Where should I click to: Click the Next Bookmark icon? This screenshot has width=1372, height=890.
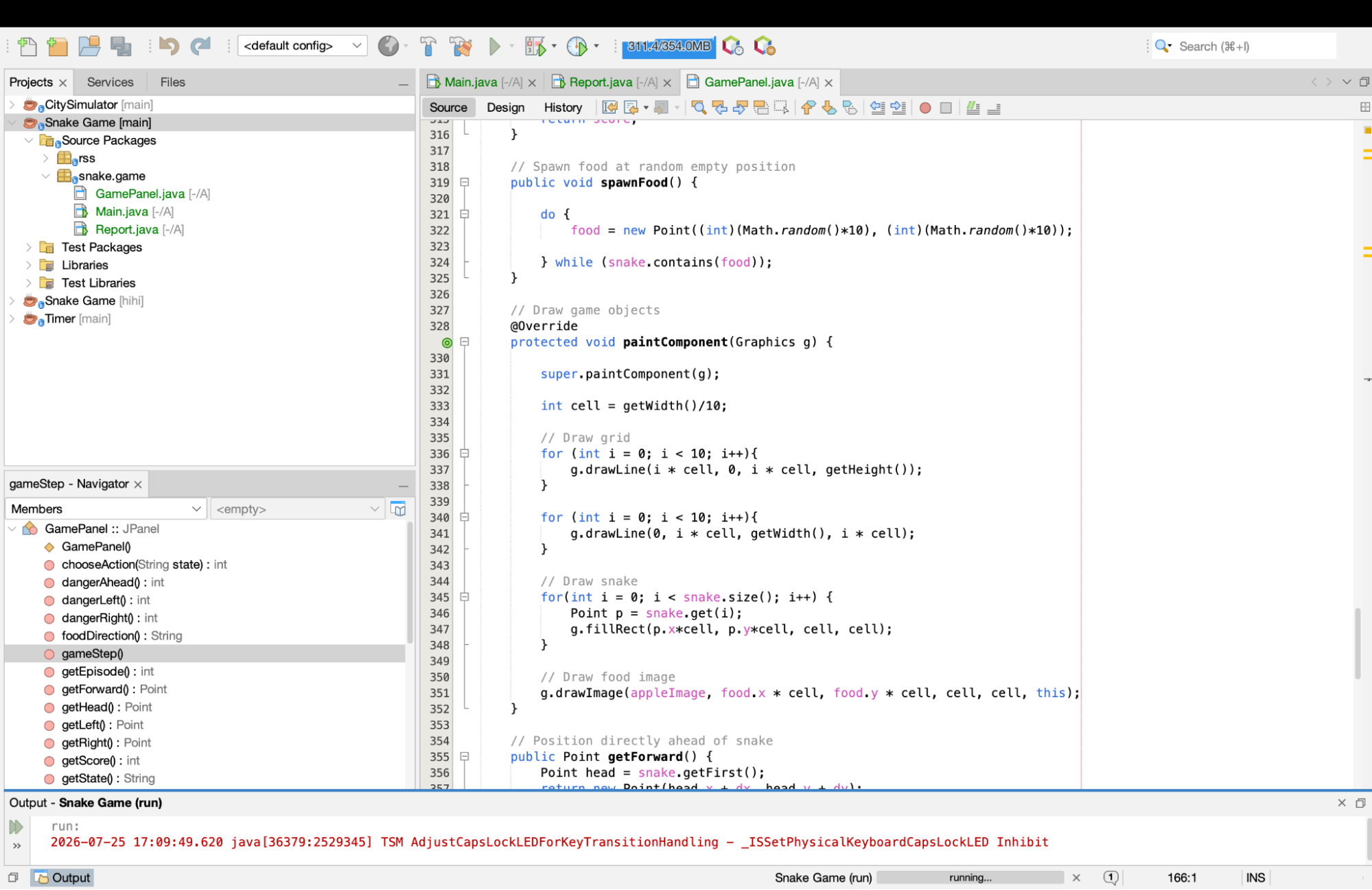829,107
